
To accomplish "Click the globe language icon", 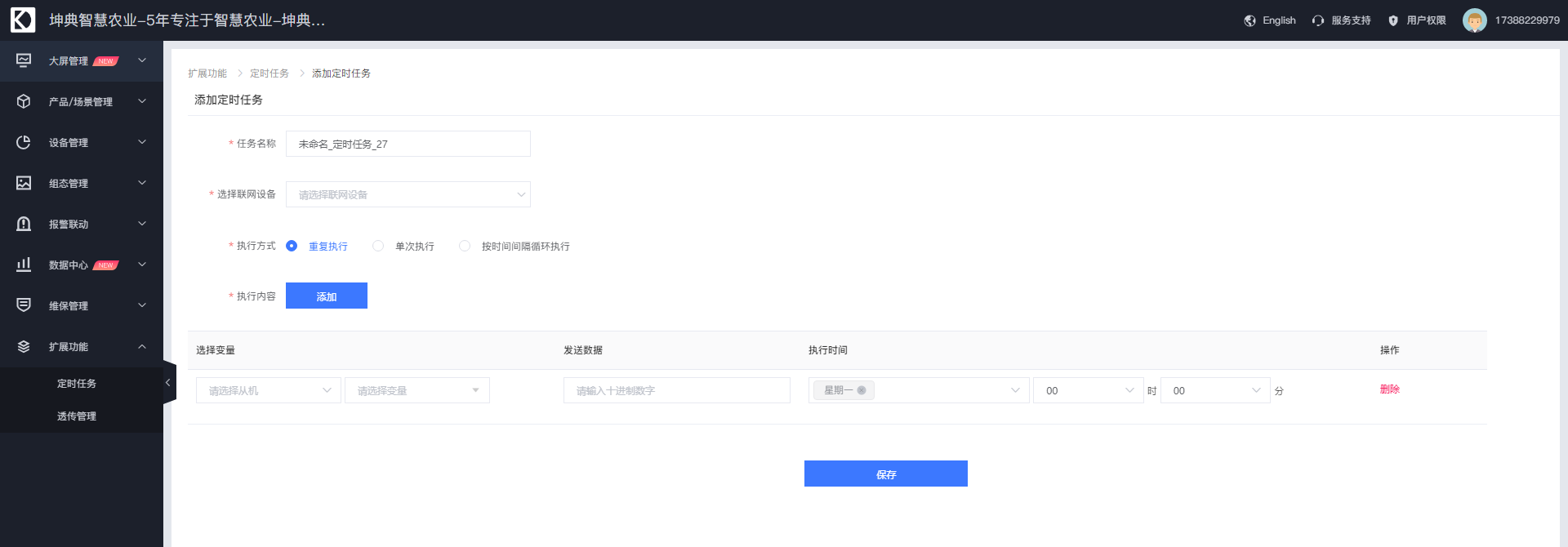I will [x=1249, y=20].
